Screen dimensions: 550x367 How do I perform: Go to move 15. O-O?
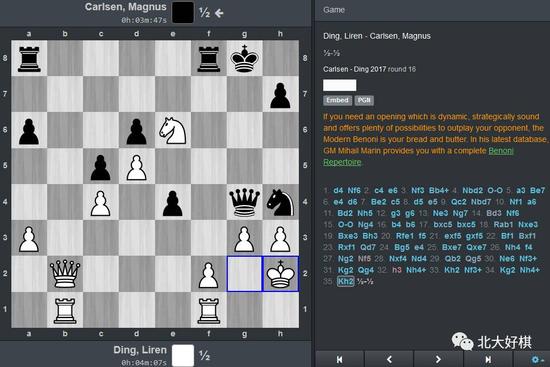pos(346,225)
